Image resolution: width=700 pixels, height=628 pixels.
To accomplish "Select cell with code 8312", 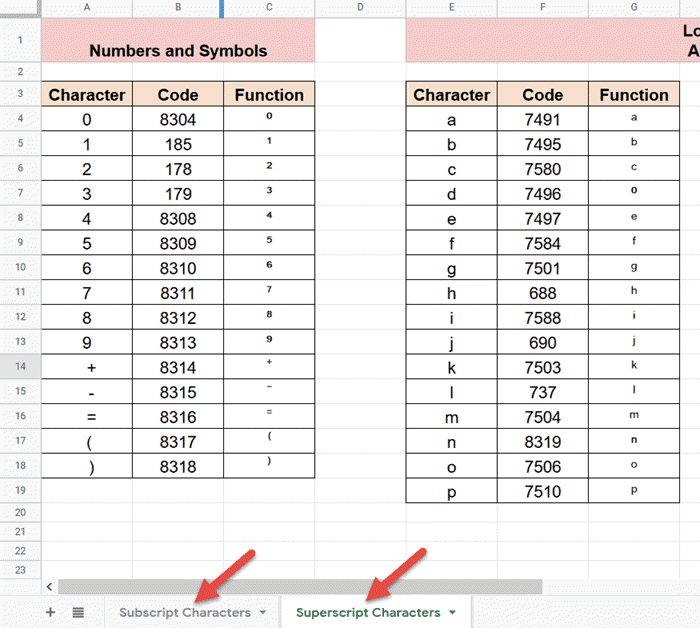I will (x=178, y=317).
